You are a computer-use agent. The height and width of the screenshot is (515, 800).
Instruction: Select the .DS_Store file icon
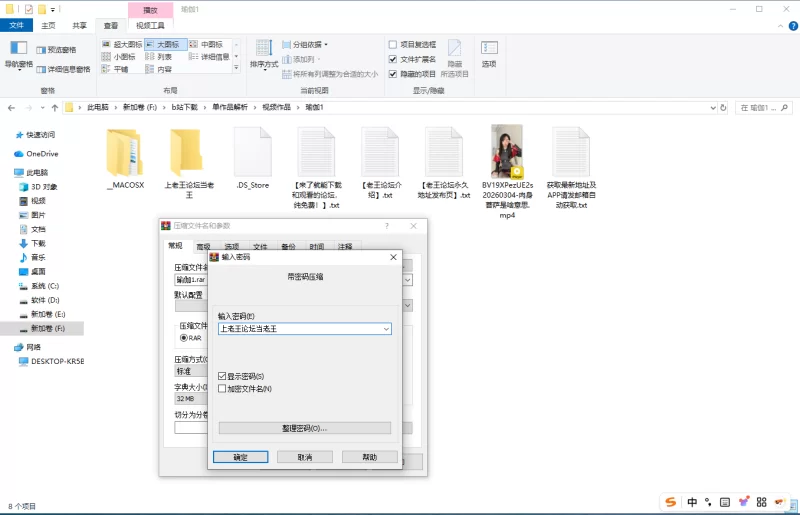[x=253, y=152]
